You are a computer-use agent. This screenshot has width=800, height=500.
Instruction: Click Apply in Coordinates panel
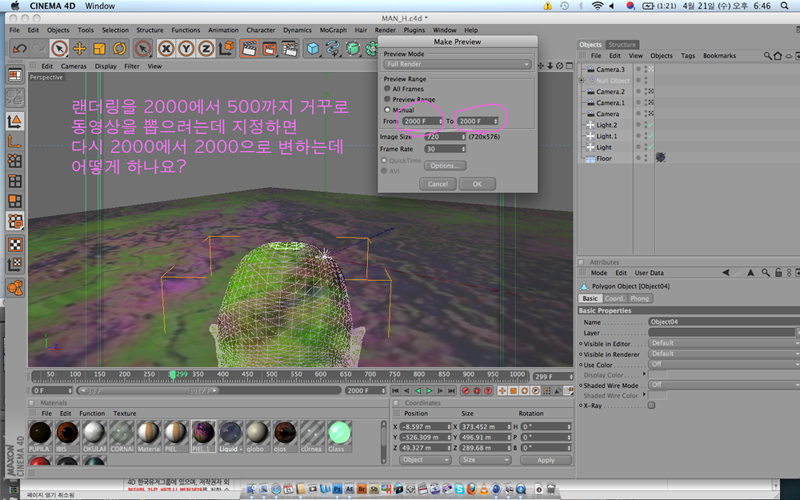click(x=545, y=460)
